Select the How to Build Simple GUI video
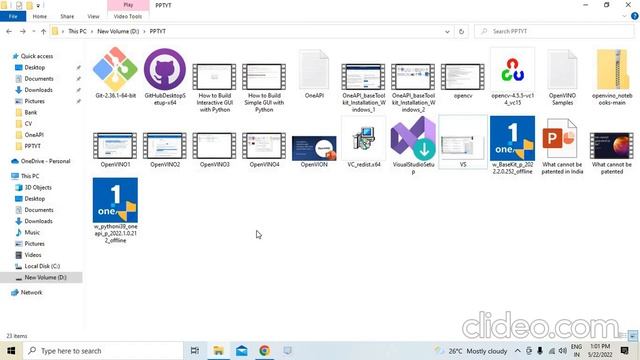The width and height of the screenshot is (640, 360). pos(264,77)
